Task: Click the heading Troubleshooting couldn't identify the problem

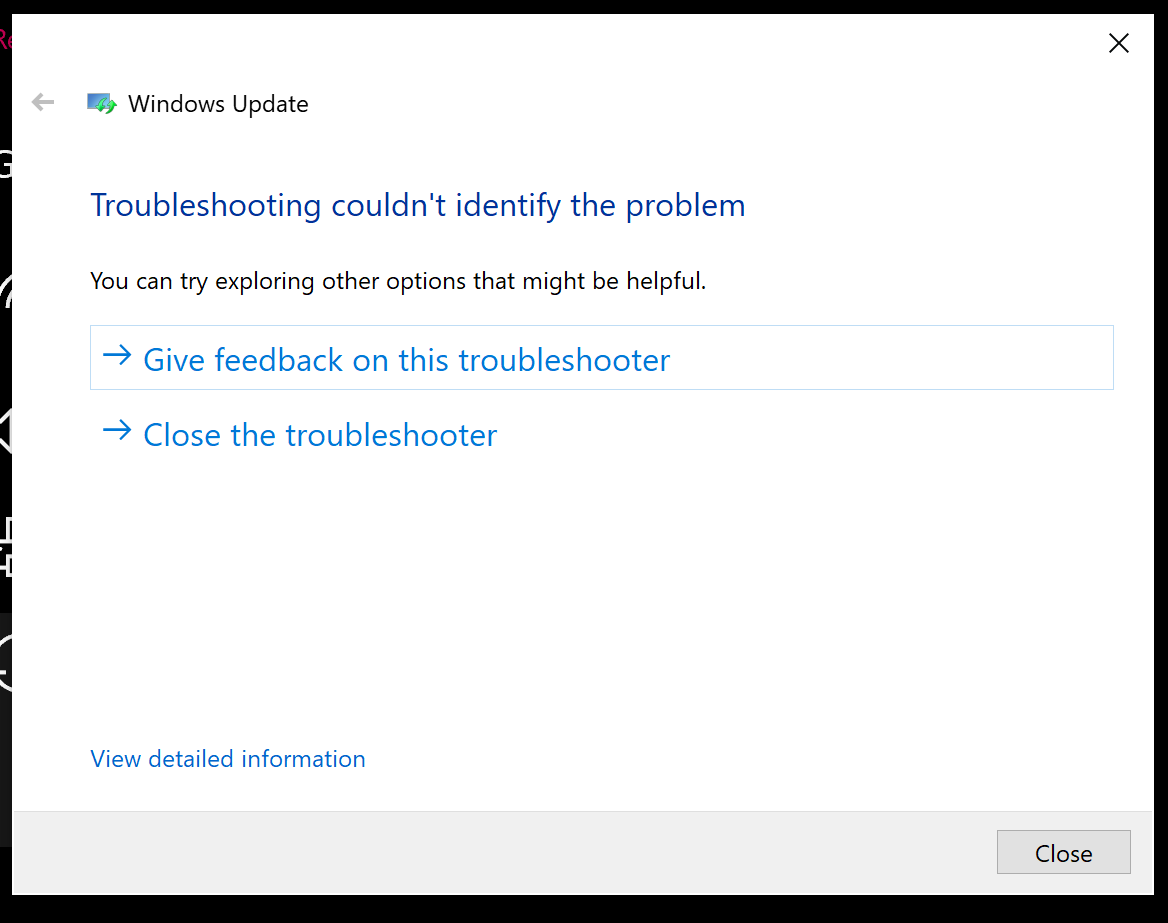Action: tap(418, 206)
